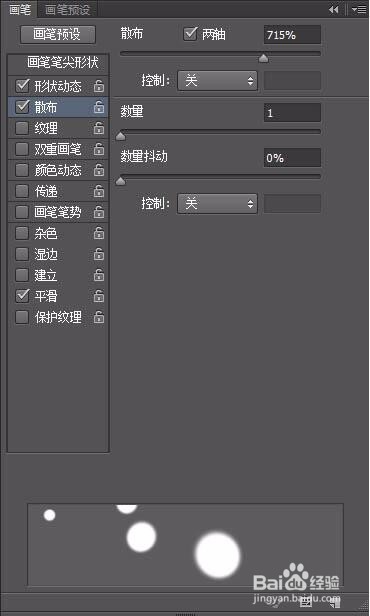This screenshot has height=616, width=370.
Task: Open the 控制 dropdown under 数量抖动
Action: (x=217, y=204)
